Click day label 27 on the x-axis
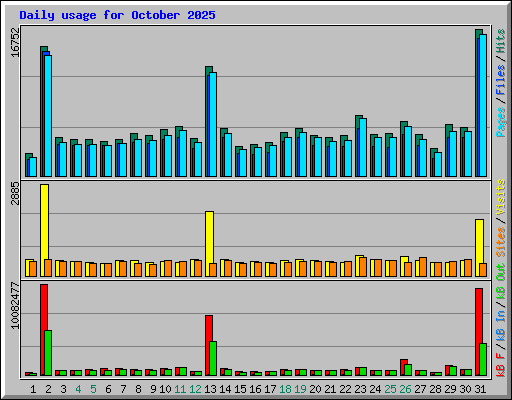512x400 pixels. pyautogui.click(x=420, y=389)
